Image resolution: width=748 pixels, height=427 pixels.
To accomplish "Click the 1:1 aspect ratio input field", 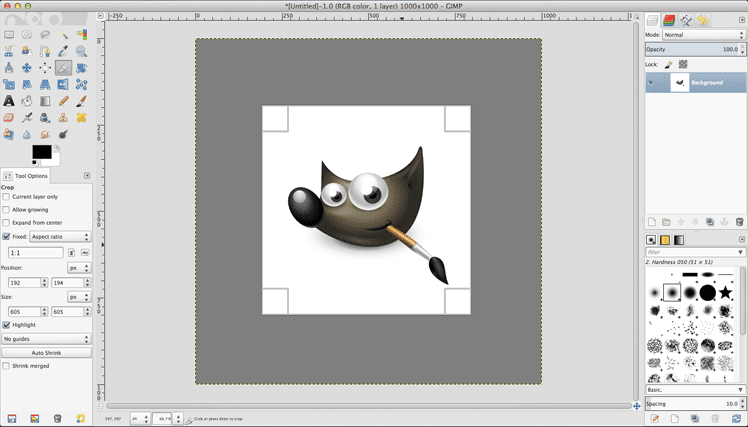I will coord(36,252).
